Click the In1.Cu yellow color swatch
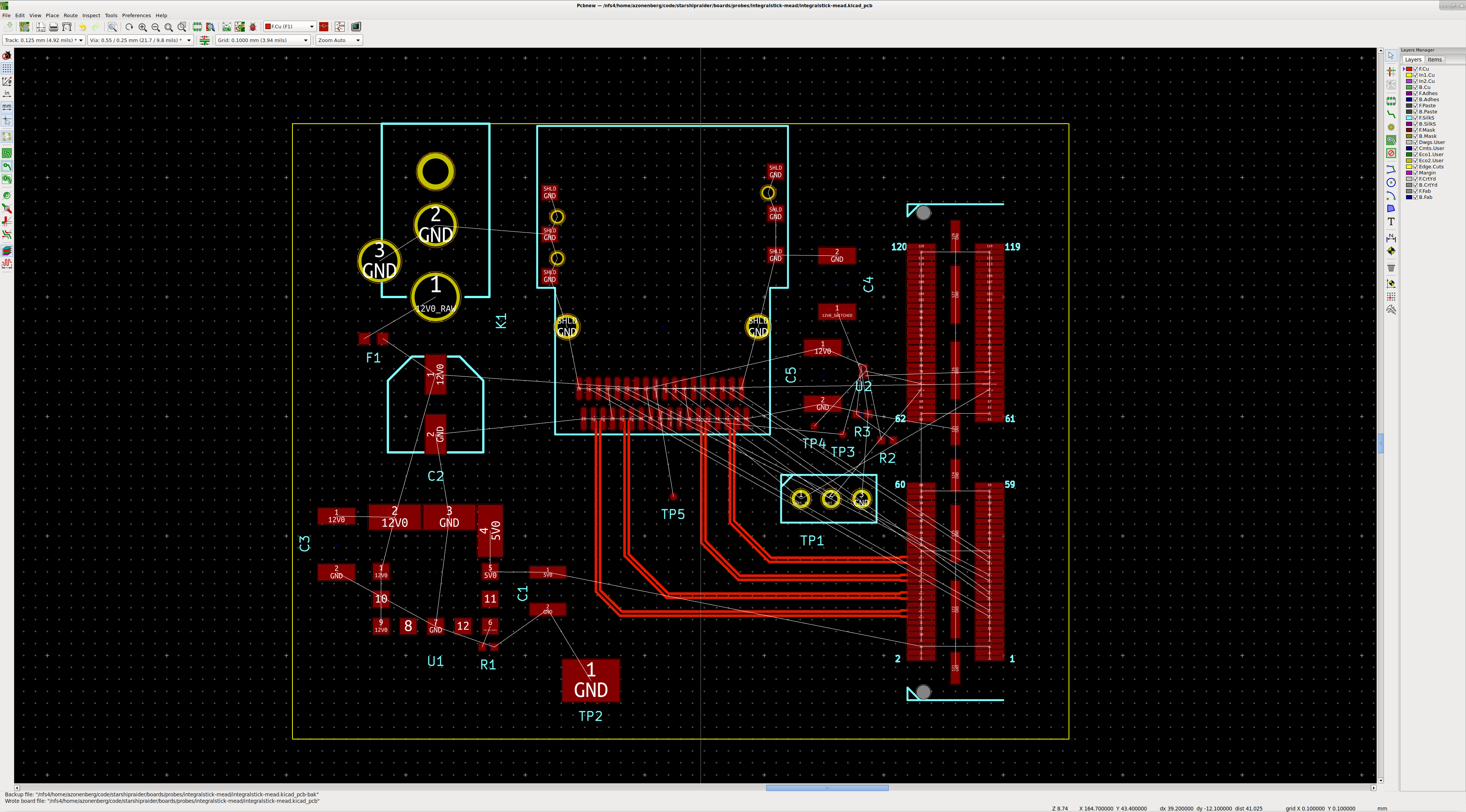The height and width of the screenshot is (812, 1466). pyautogui.click(x=1409, y=75)
